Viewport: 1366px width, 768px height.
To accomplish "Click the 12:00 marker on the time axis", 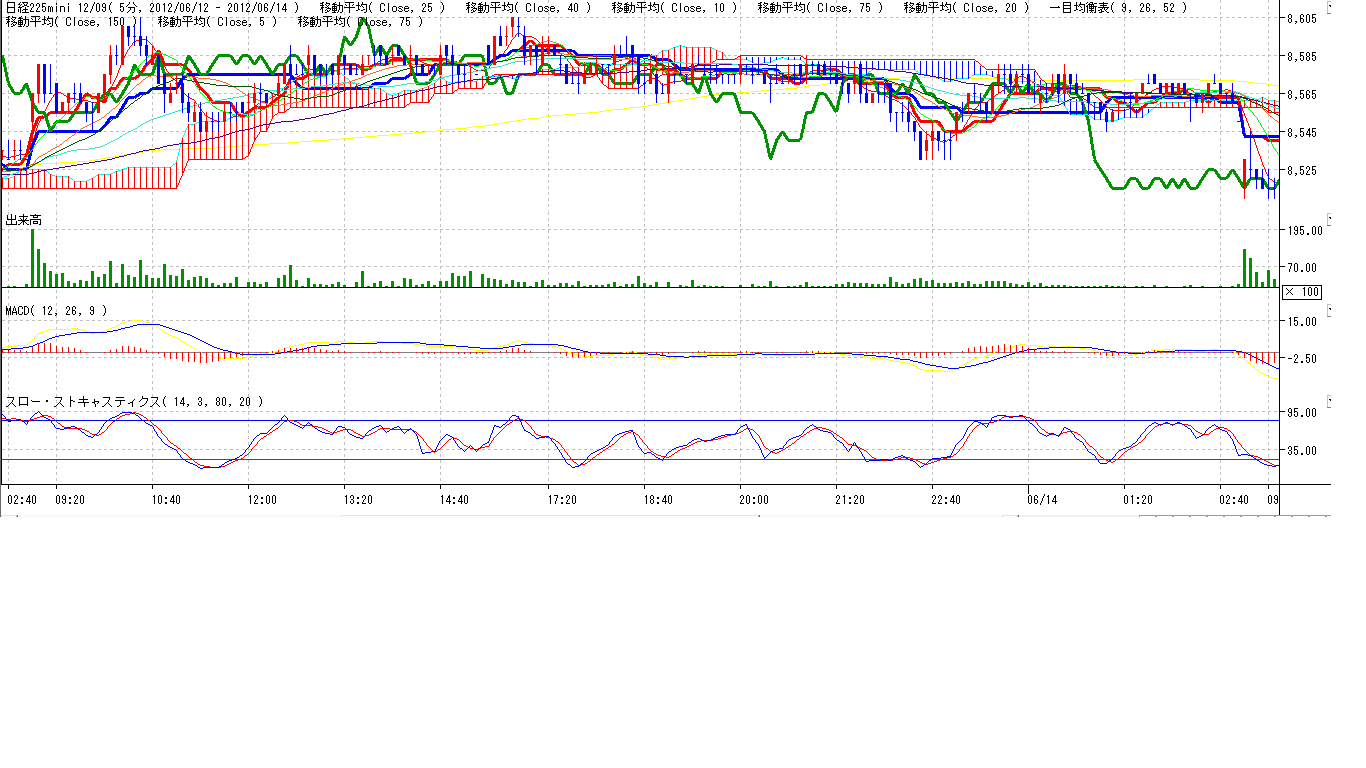I will tap(261, 499).
